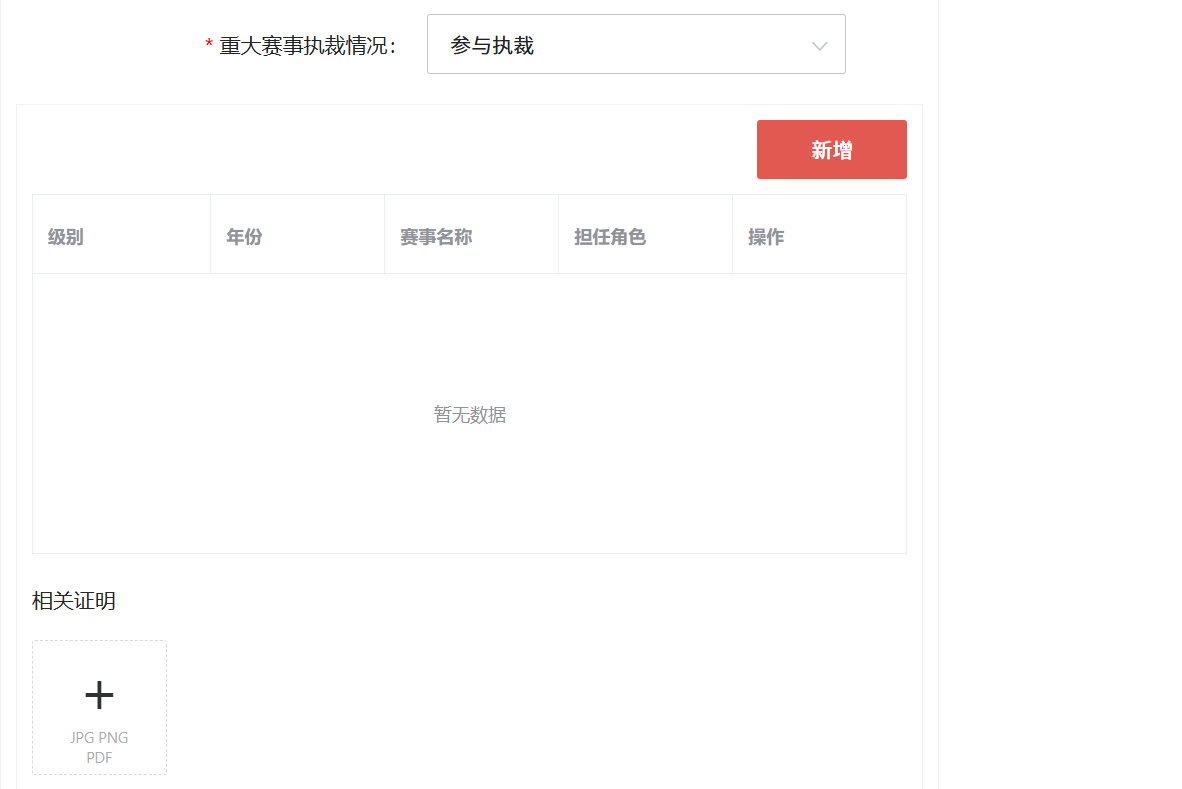Click the red required asterisk marker

pos(209,45)
